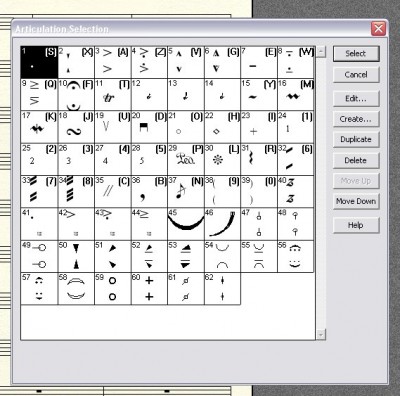Open the Edit... articulation option
The image size is (400, 396).
coord(356,99)
